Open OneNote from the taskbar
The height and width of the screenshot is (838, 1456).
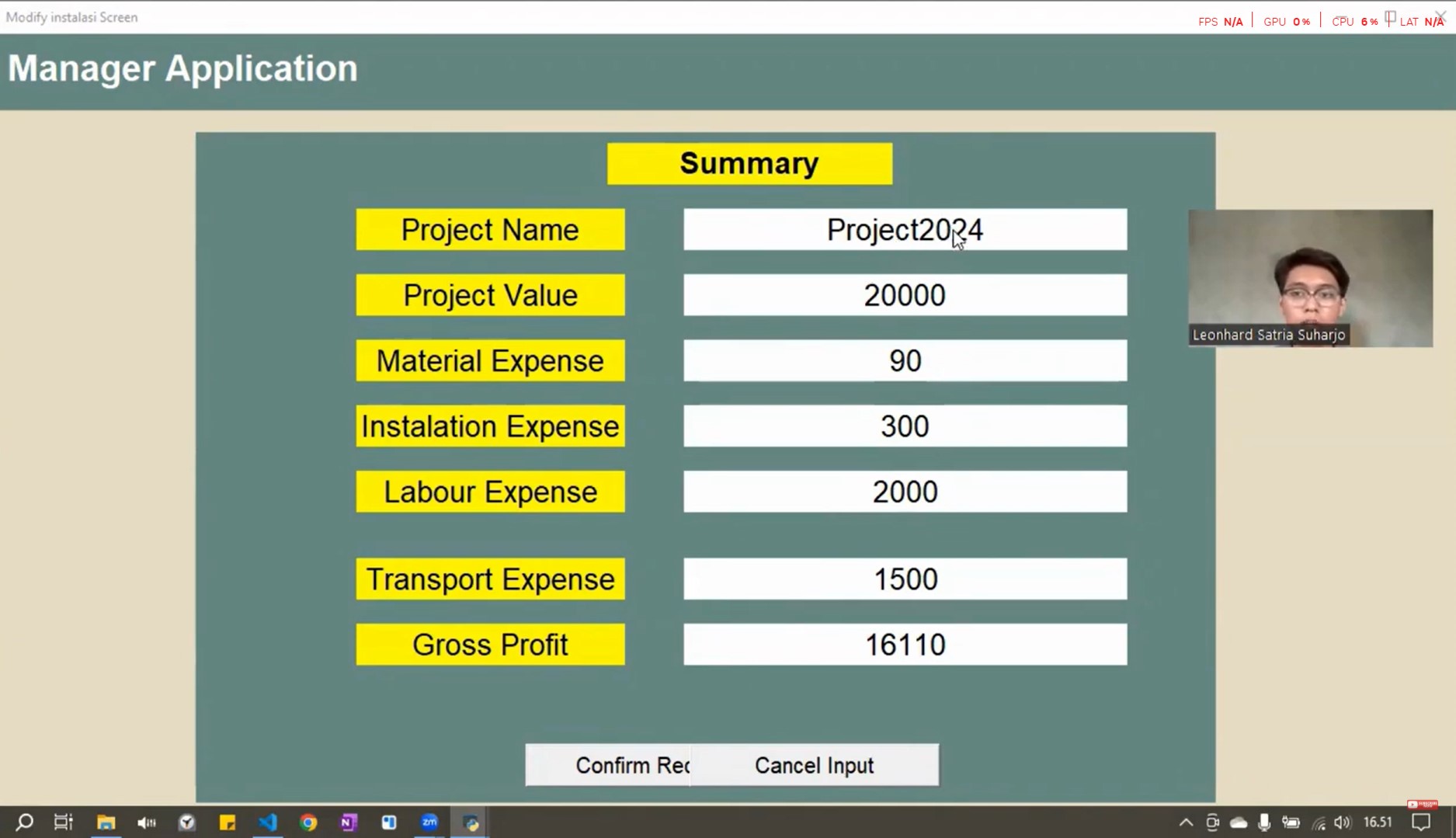pyautogui.click(x=349, y=822)
